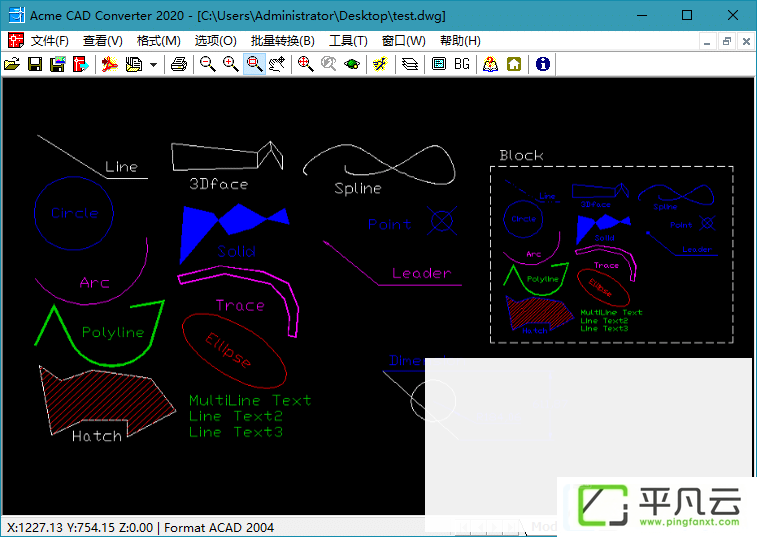Image resolution: width=757 pixels, height=537 pixels.
Task: Restore the inner document window
Action: coord(727,42)
